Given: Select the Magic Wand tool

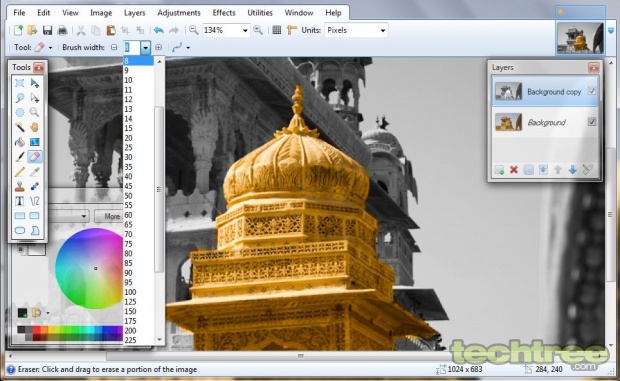Looking at the screenshot, I should click(19, 127).
